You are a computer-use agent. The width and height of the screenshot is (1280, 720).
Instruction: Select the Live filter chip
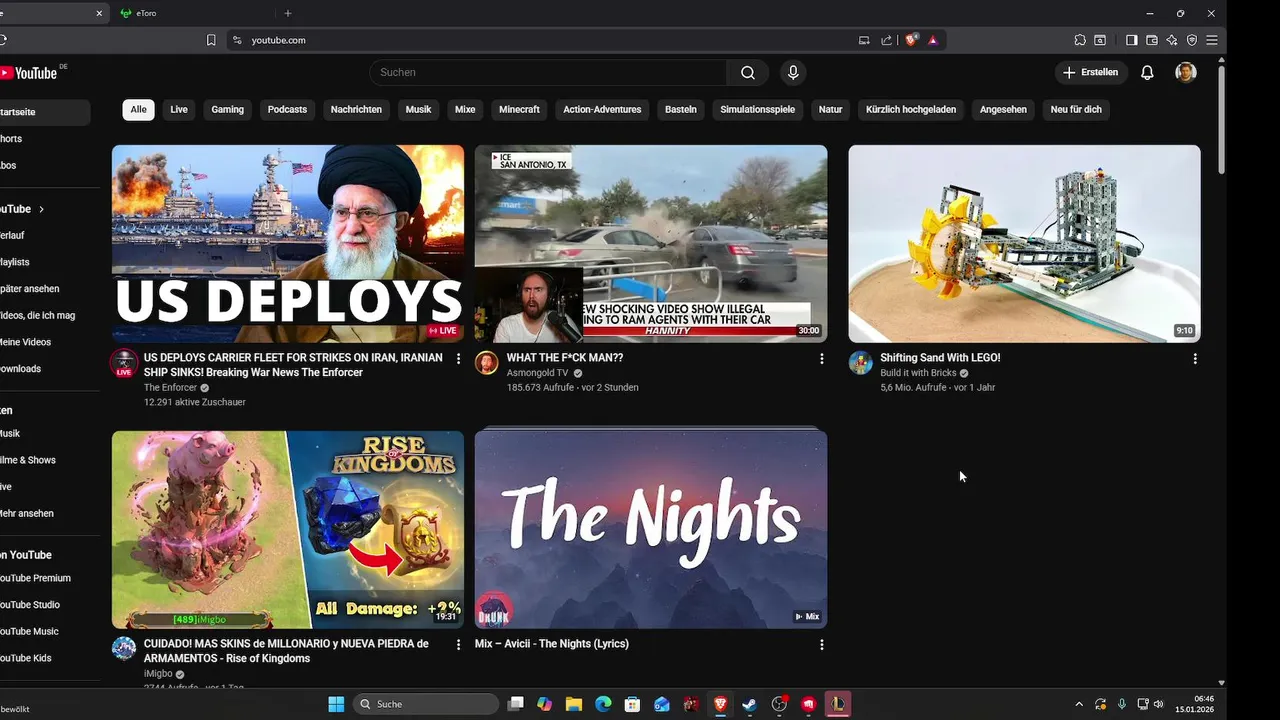coord(179,109)
